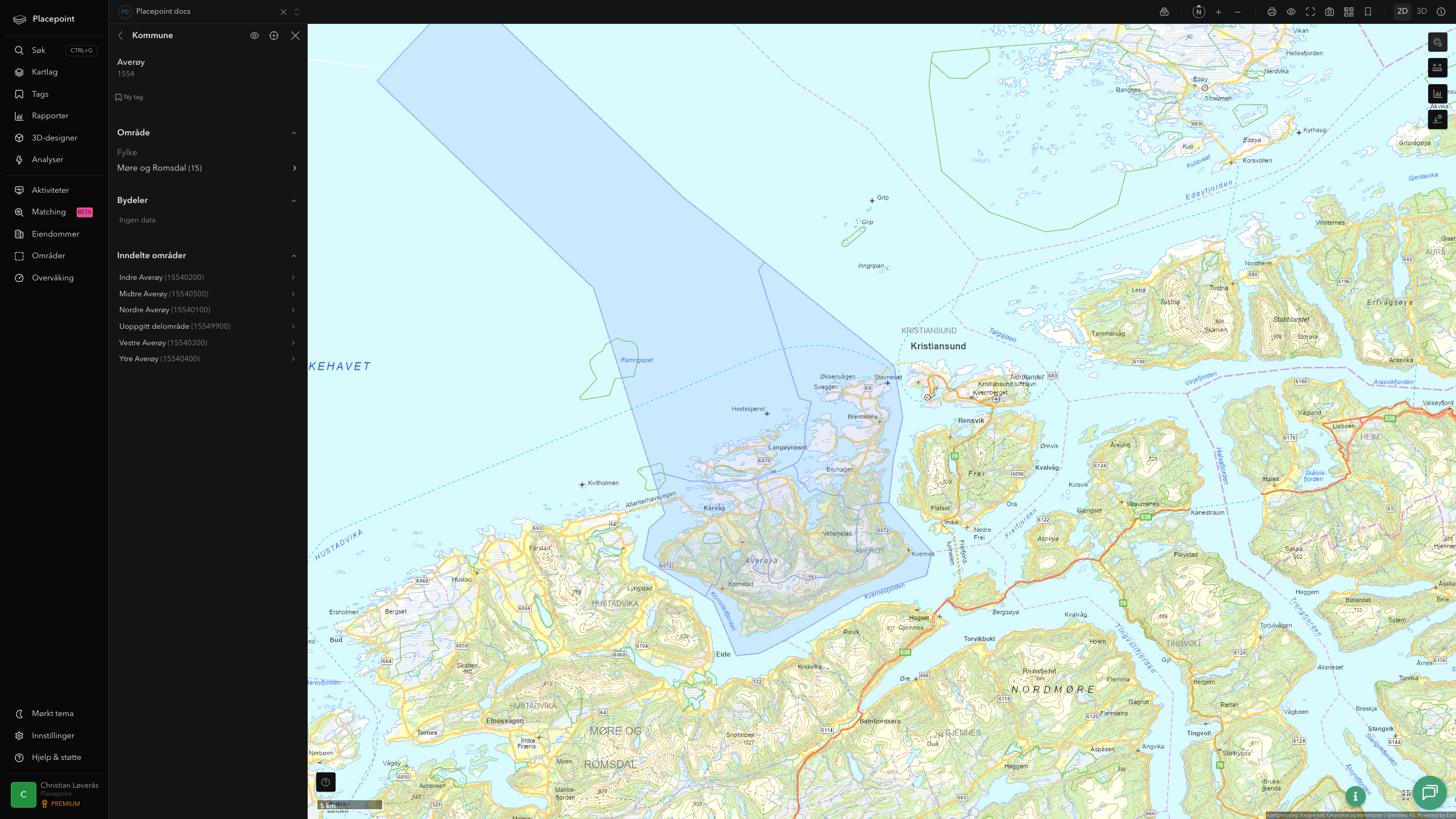Open Innstillinger settings
The height and width of the screenshot is (819, 1456).
[53, 735]
